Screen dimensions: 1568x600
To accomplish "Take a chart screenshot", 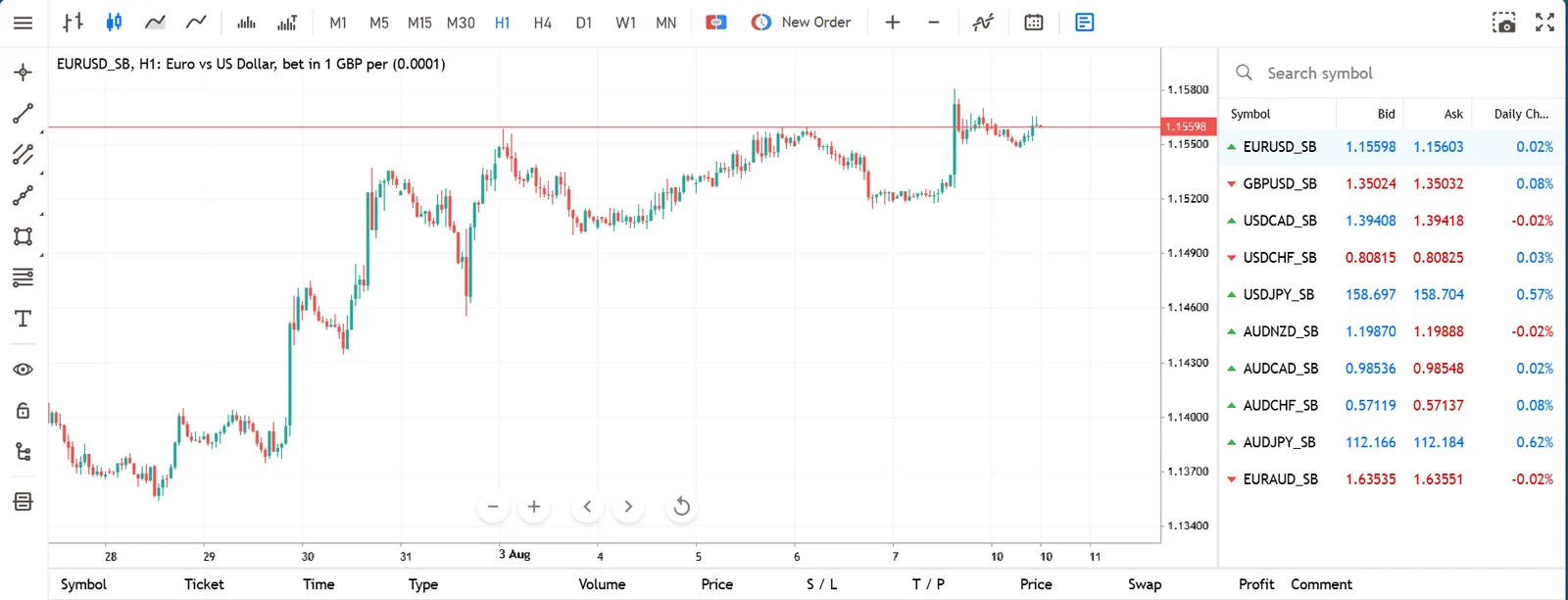I will [x=1504, y=23].
